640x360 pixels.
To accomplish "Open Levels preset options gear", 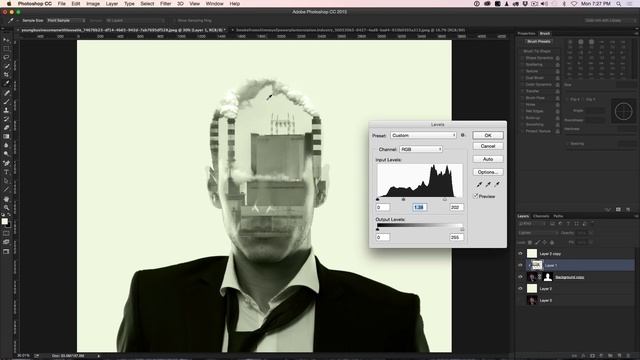I will pos(463,135).
